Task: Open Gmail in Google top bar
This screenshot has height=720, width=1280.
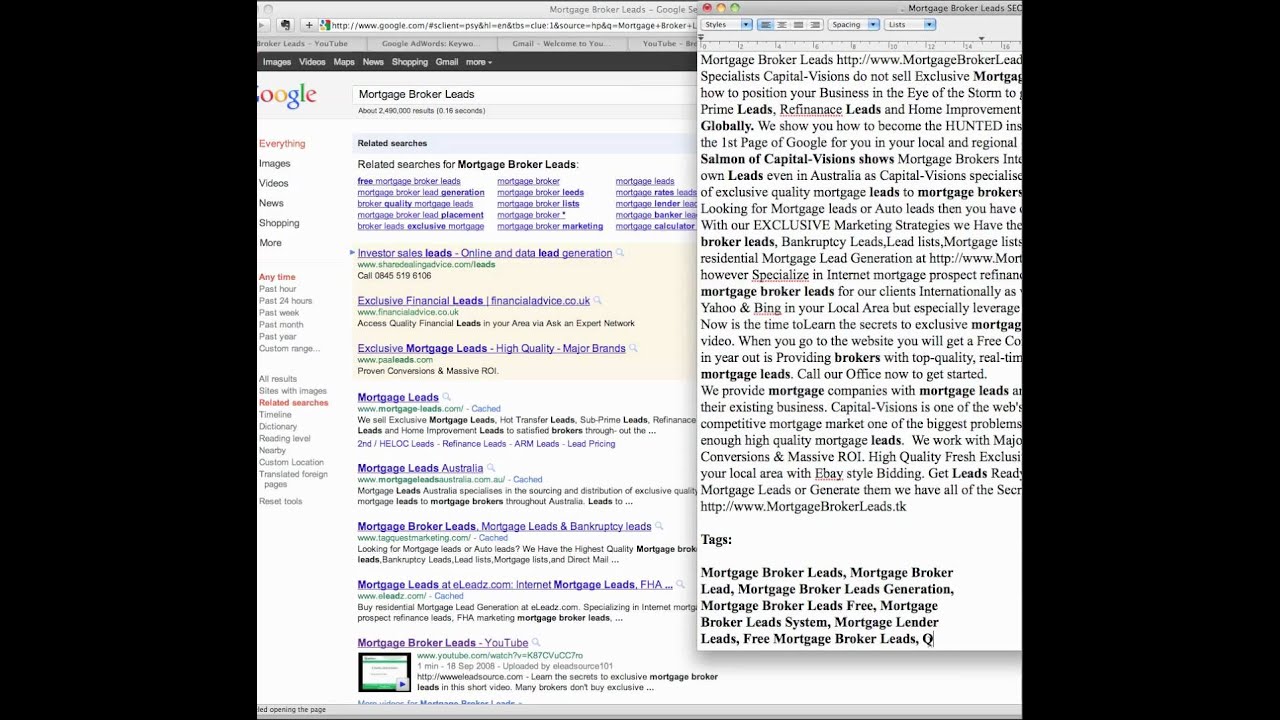Action: point(447,62)
